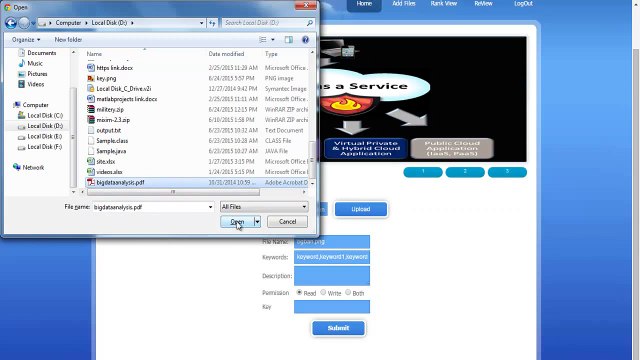Show slide 2 of the banner slideshow

click(465, 172)
